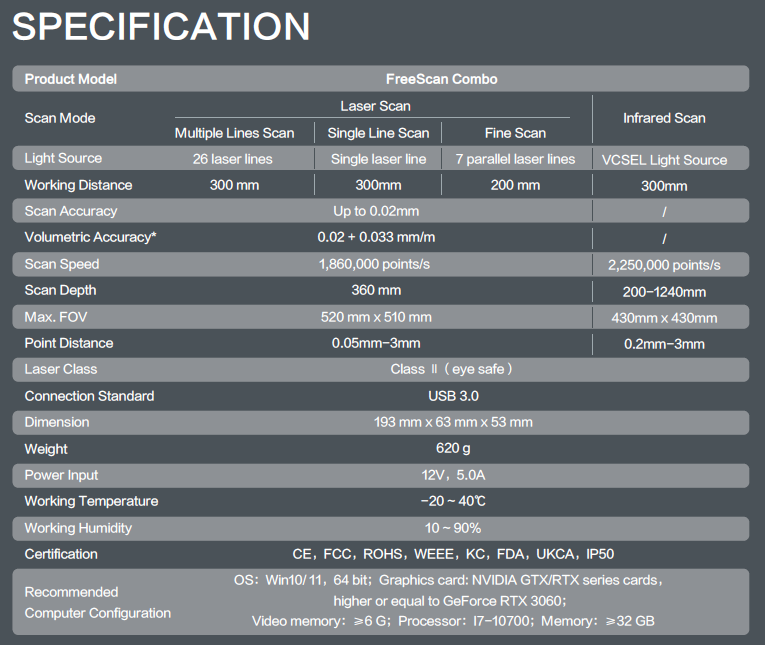Click the 2,250,000 points/s value
The width and height of the screenshot is (765, 645).
(x=664, y=265)
